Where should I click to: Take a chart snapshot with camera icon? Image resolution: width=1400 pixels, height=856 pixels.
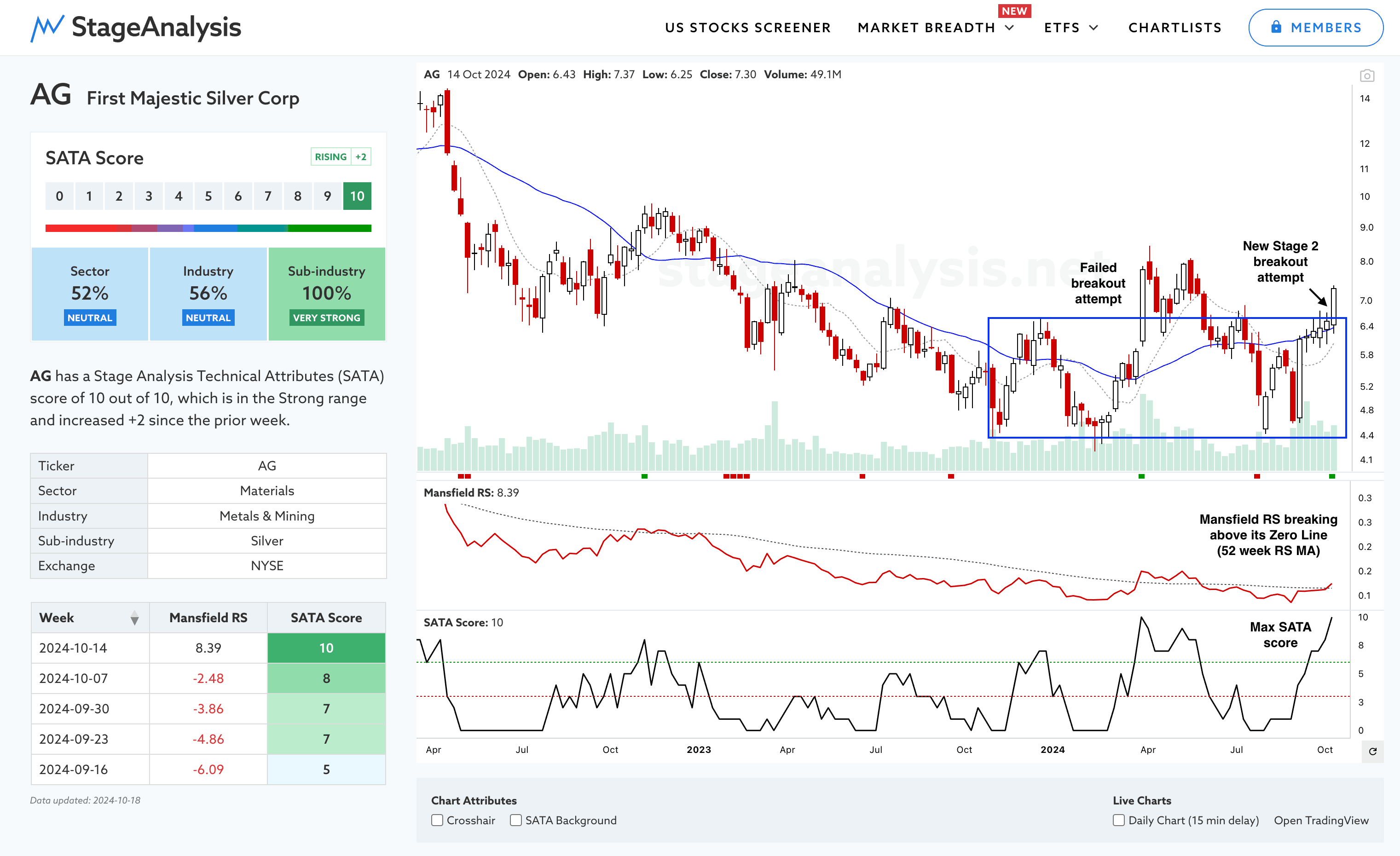click(1366, 75)
